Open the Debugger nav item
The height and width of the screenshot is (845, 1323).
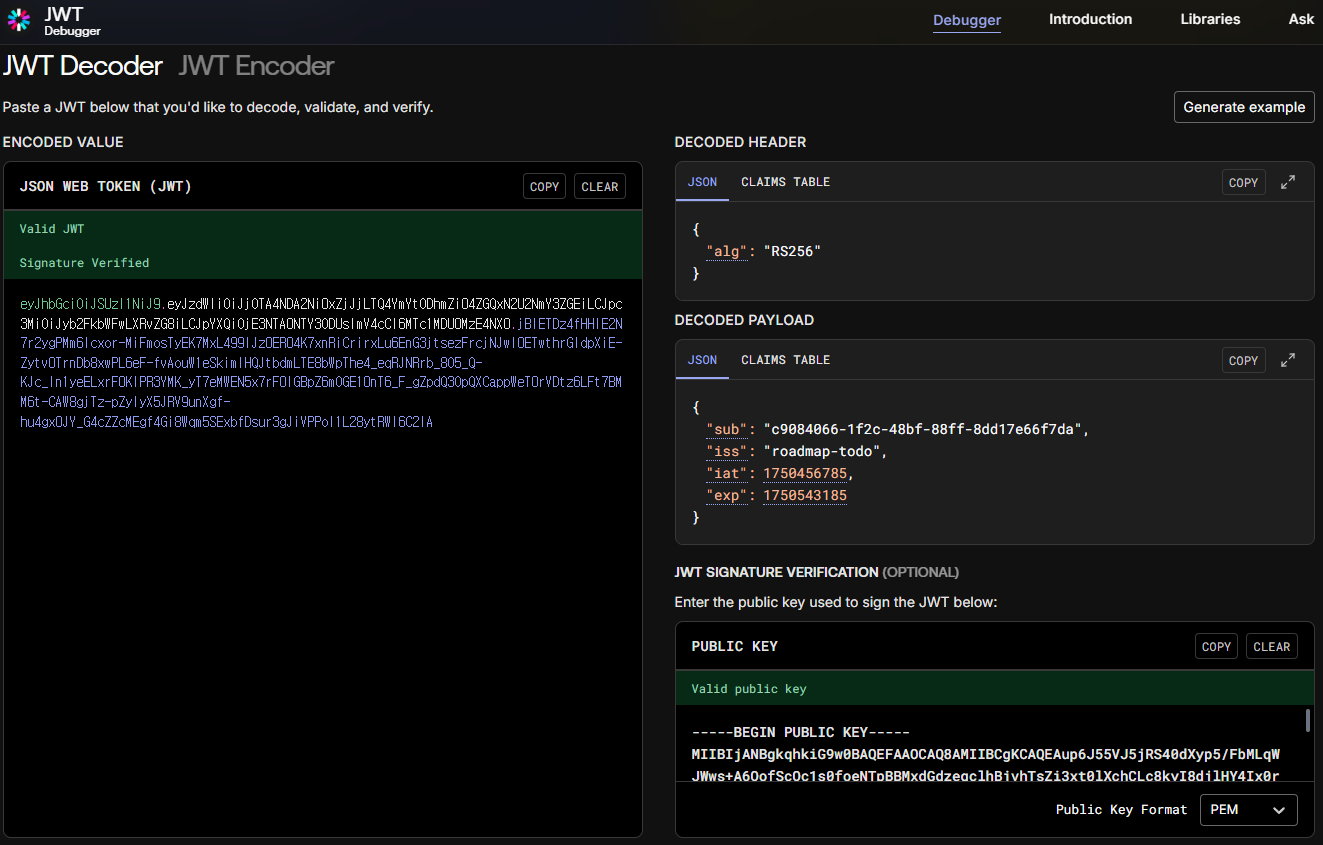[967, 20]
